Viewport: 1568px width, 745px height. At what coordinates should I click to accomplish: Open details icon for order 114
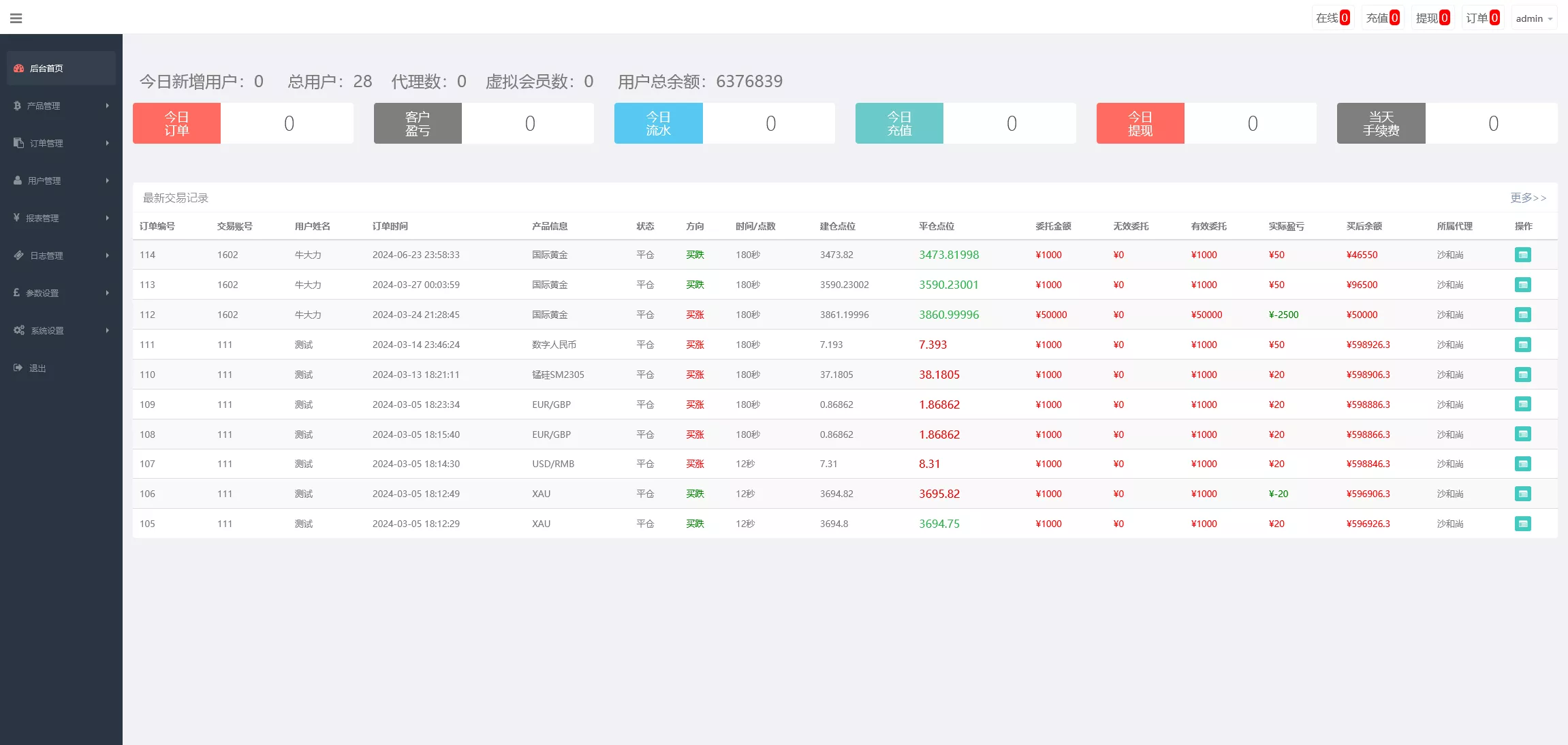pyautogui.click(x=1524, y=255)
